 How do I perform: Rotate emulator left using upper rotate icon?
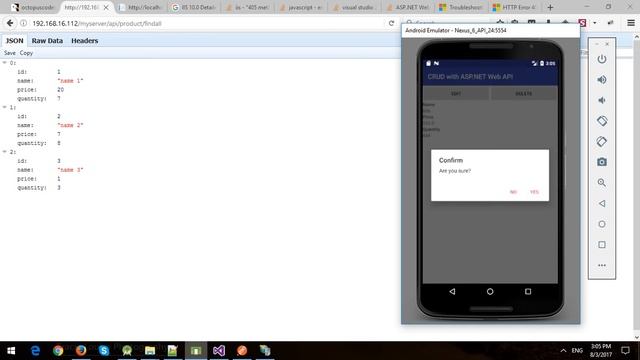602,121
